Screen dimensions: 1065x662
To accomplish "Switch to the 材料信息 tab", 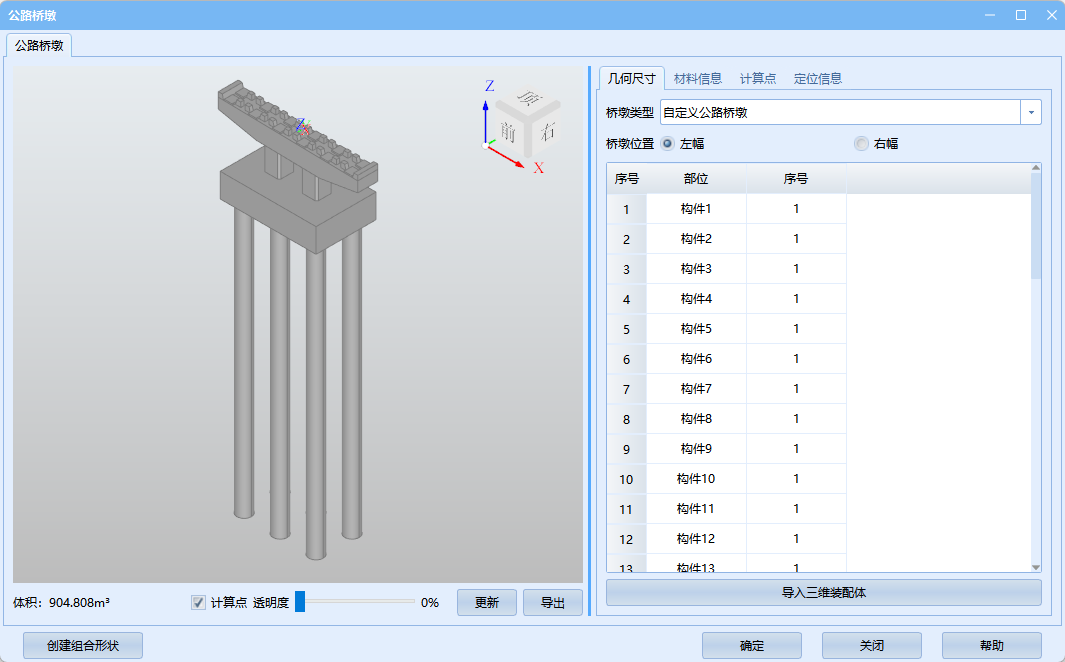I will pos(697,78).
